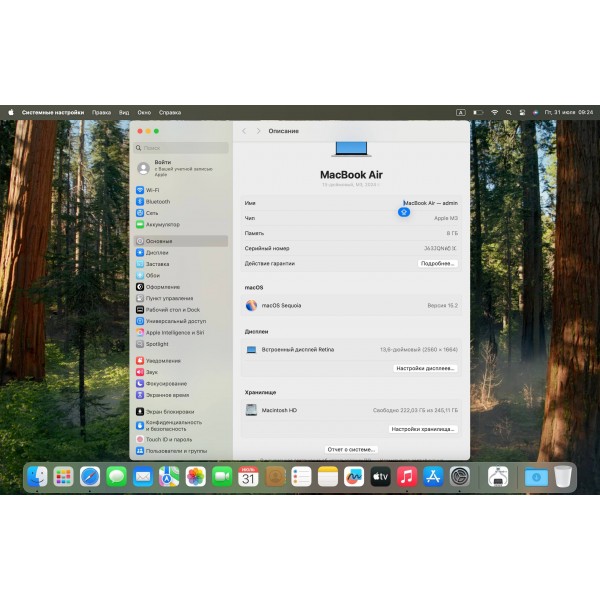Viewport: 600px width, 600px height.
Task: Open Calendar from the Dock
Action: (248, 477)
